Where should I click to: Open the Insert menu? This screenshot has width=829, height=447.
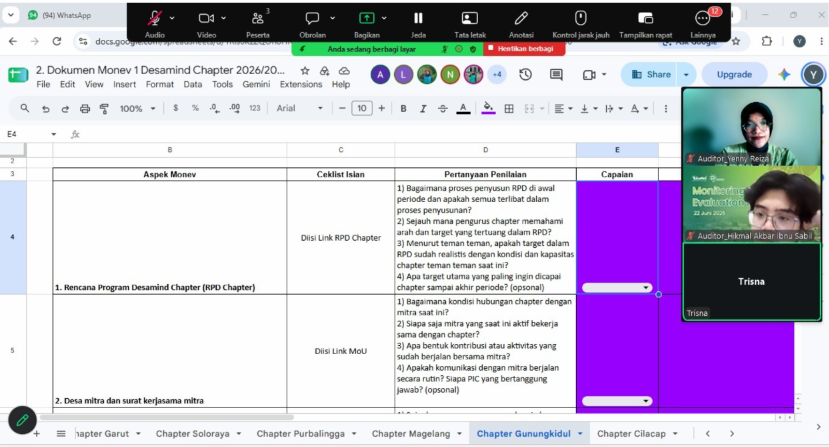[124, 84]
